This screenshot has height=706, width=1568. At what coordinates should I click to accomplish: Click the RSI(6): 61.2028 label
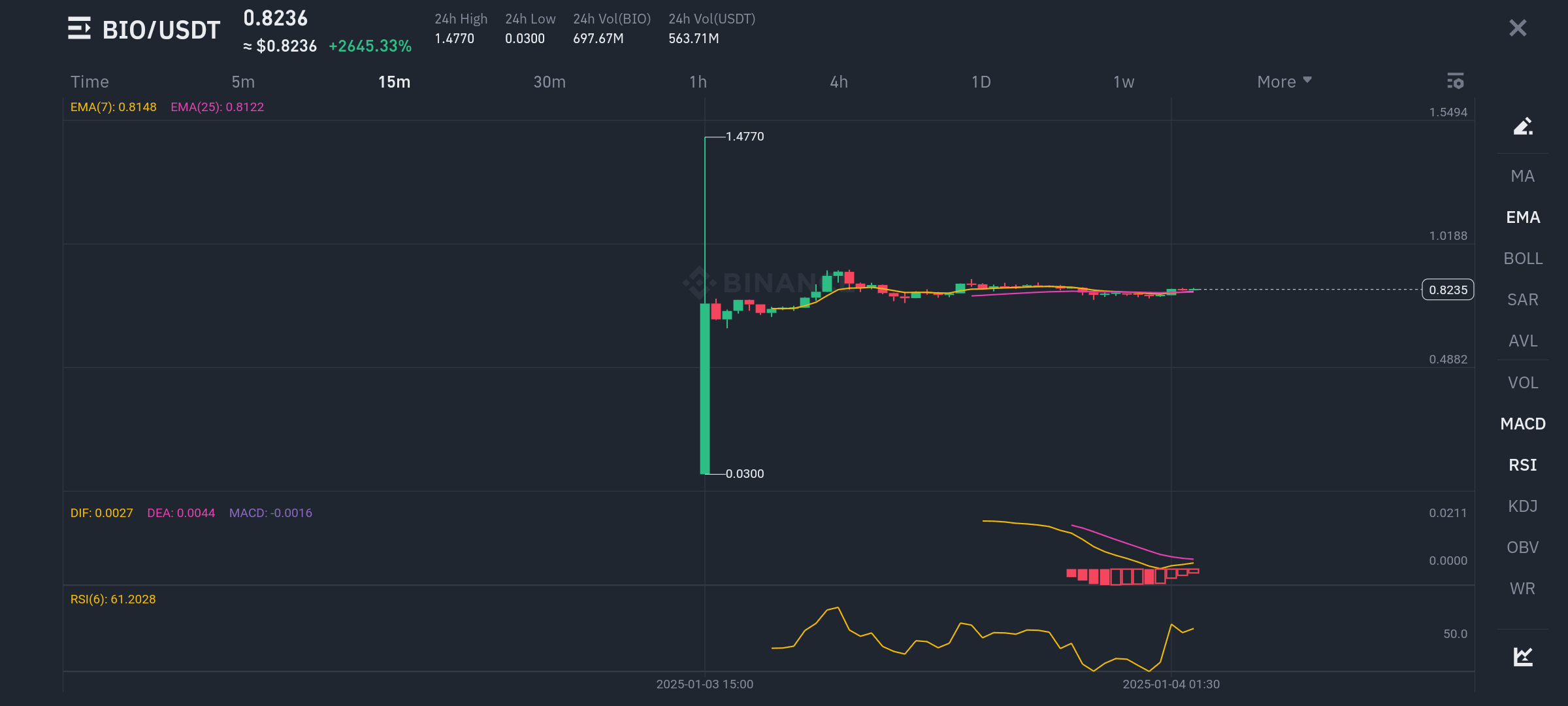[113, 599]
